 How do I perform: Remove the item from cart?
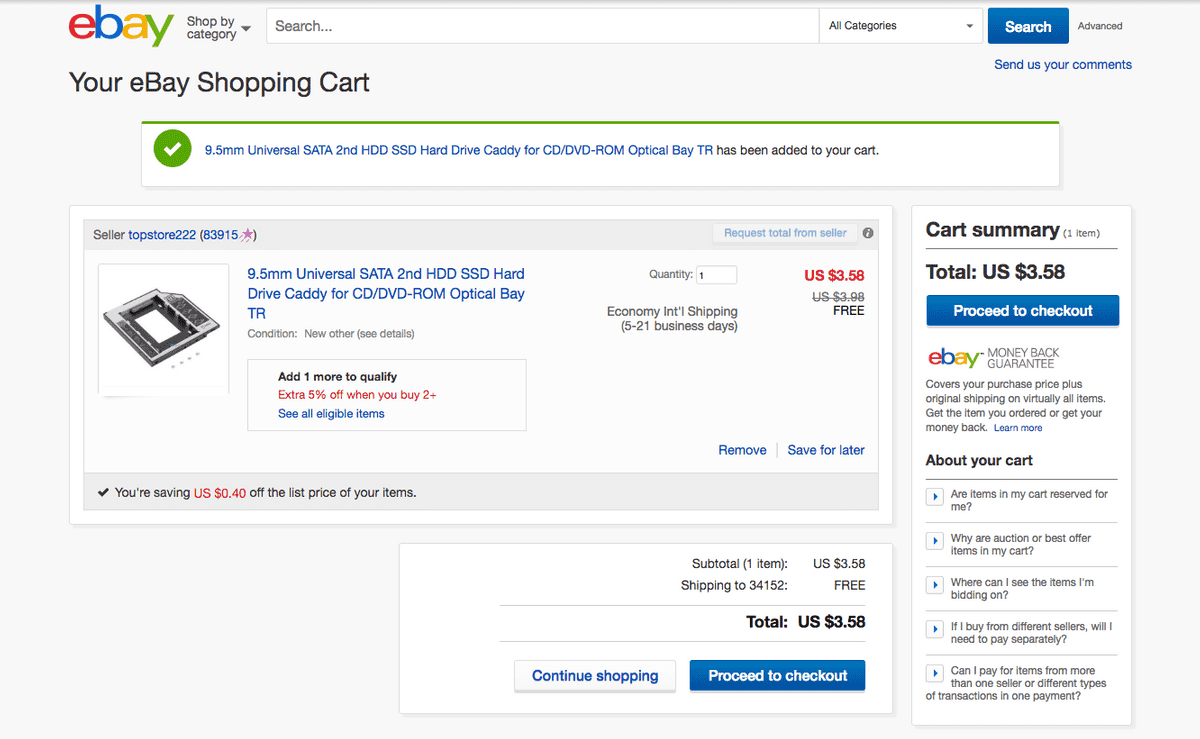coord(742,450)
